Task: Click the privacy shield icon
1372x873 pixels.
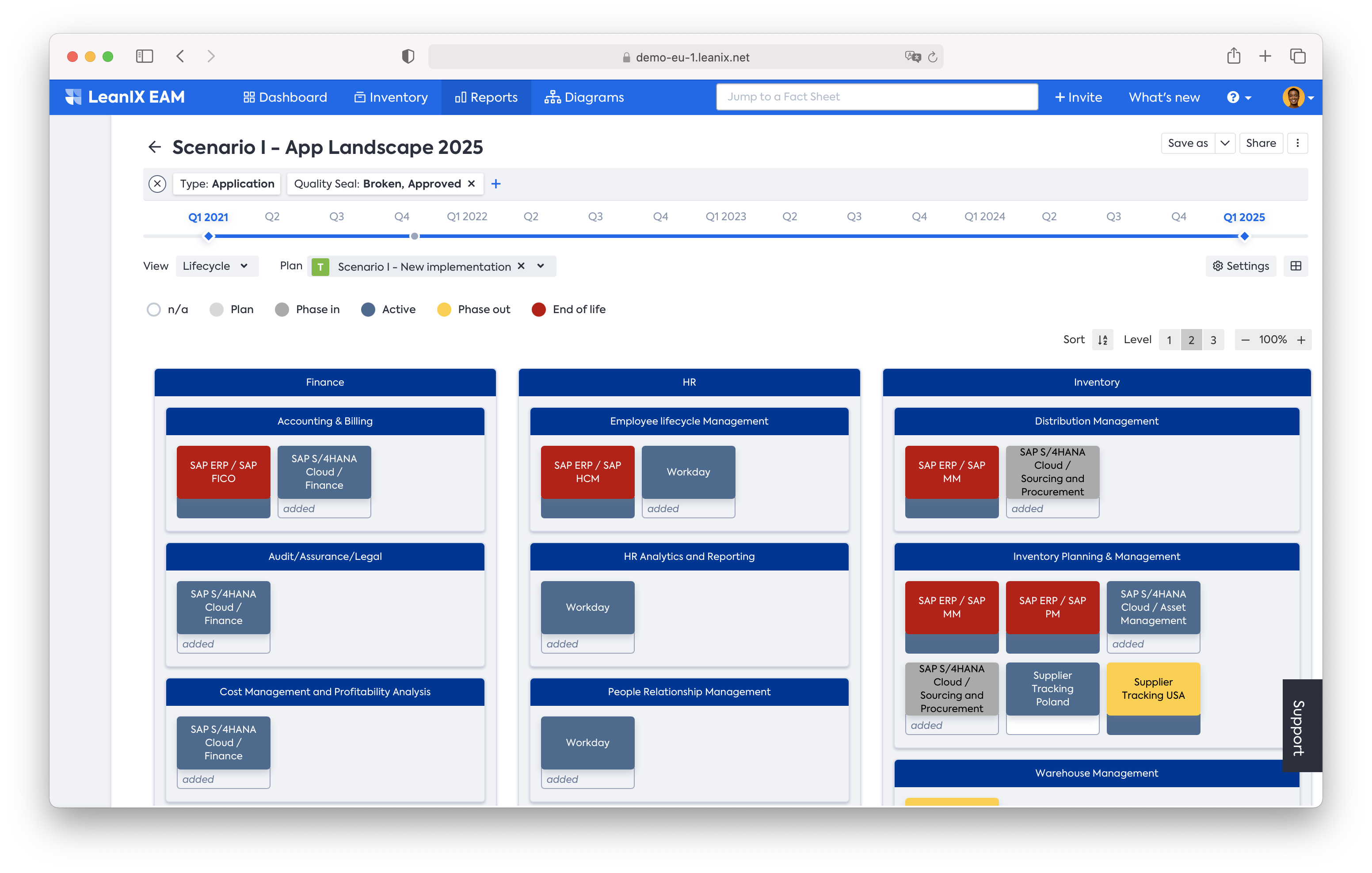Action: pyautogui.click(x=408, y=56)
